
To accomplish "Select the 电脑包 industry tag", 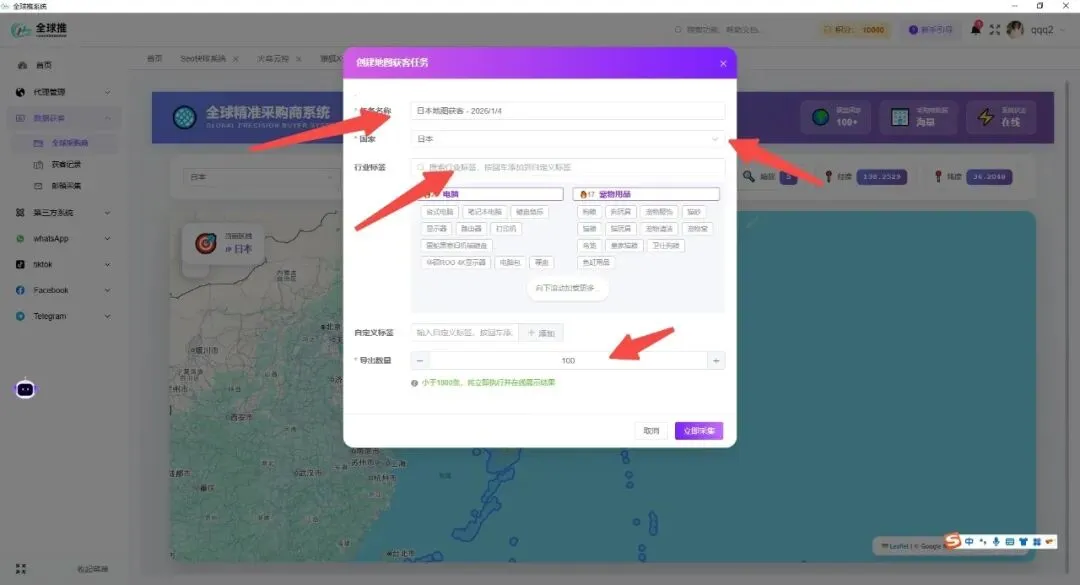I will click(x=510, y=262).
